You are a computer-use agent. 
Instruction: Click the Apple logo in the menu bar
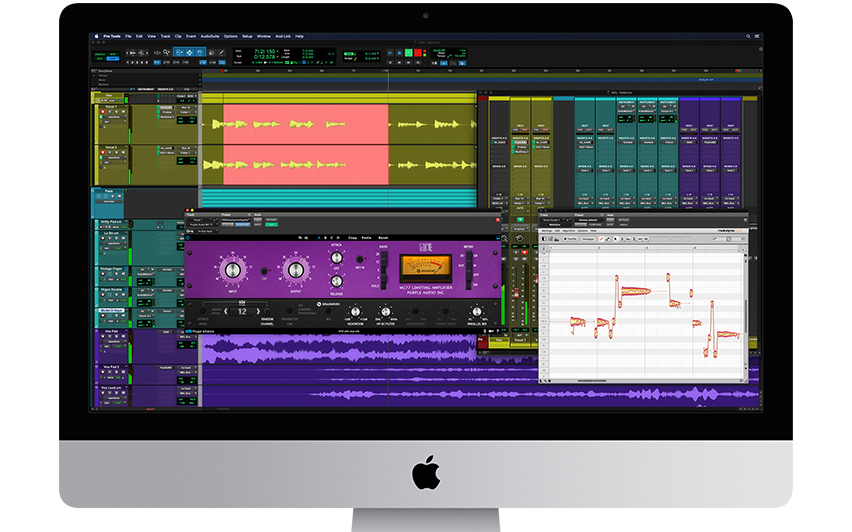tap(96, 36)
